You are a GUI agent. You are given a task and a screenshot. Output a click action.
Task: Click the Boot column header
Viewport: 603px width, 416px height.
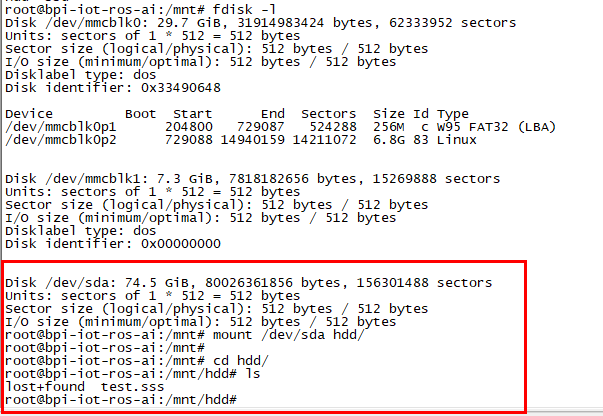[x=141, y=114]
